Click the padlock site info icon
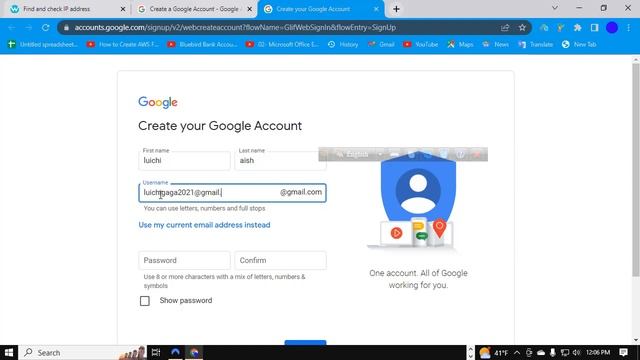 pos(67,28)
